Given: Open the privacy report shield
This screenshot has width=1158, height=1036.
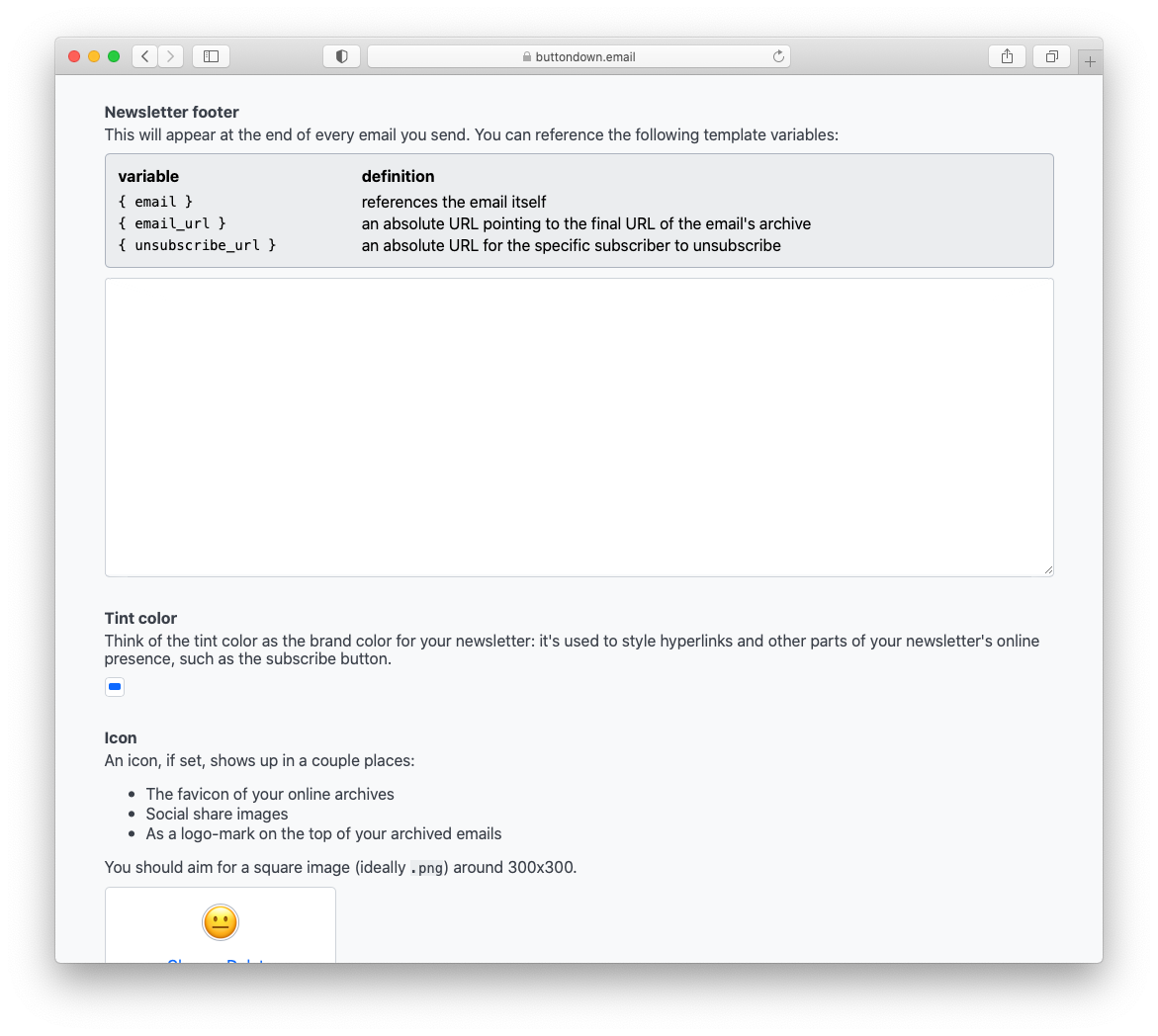Looking at the screenshot, I should (341, 56).
